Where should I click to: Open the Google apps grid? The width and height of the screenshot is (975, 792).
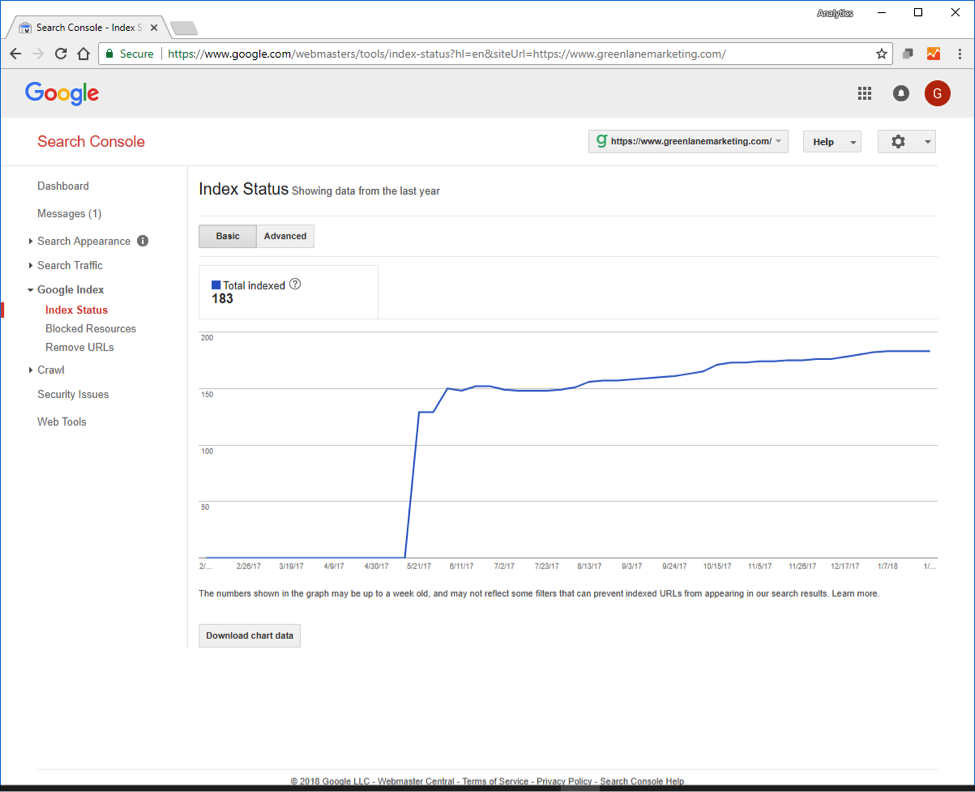coord(864,93)
